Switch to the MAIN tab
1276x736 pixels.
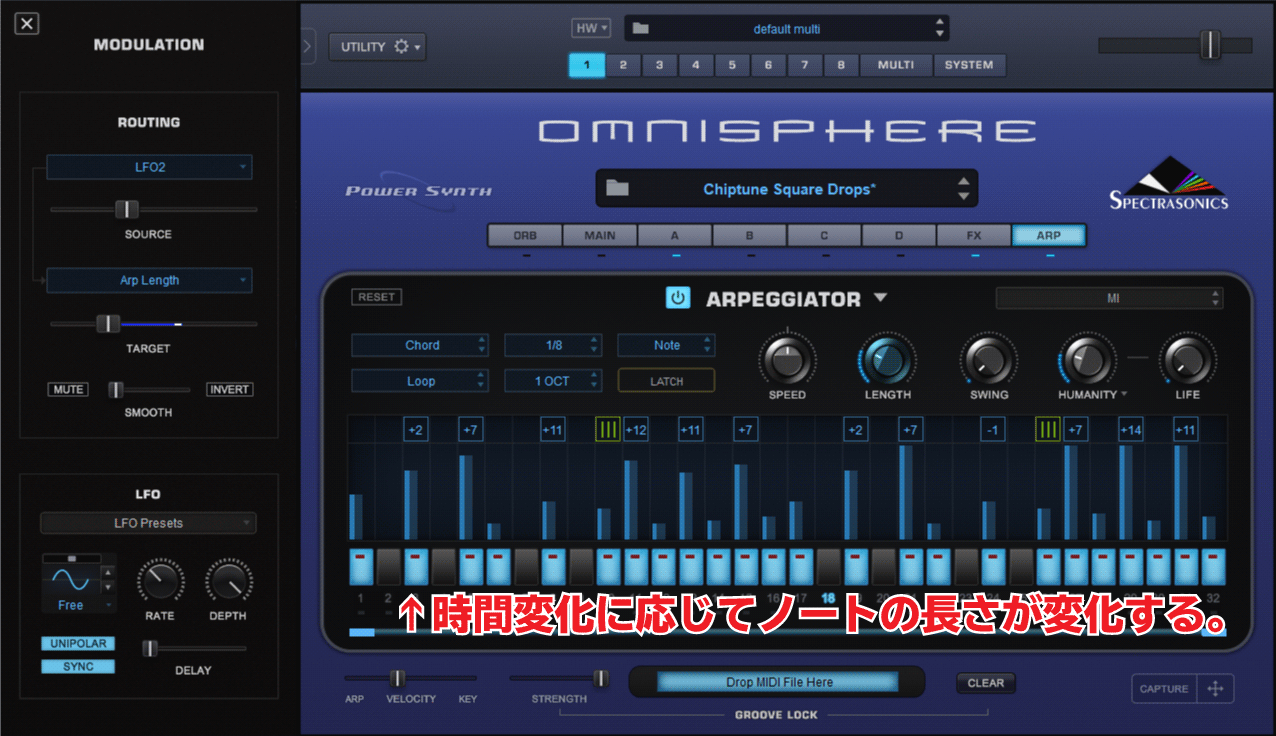pyautogui.click(x=600, y=235)
